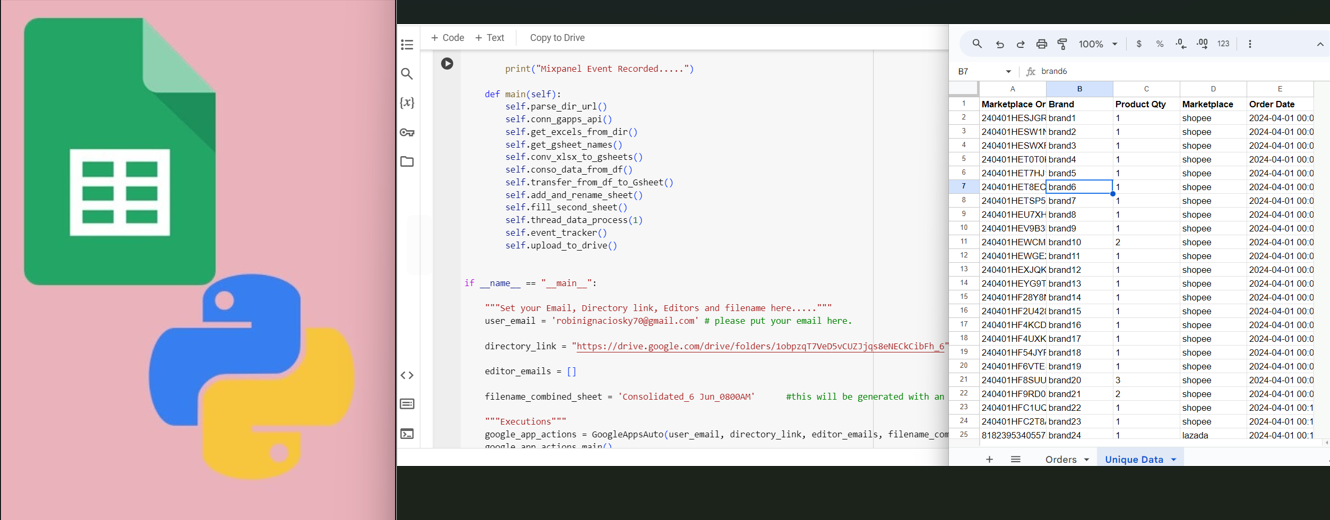The width and height of the screenshot is (1330, 520).
Task: Click the Copy to Drive button
Action: tap(557, 38)
